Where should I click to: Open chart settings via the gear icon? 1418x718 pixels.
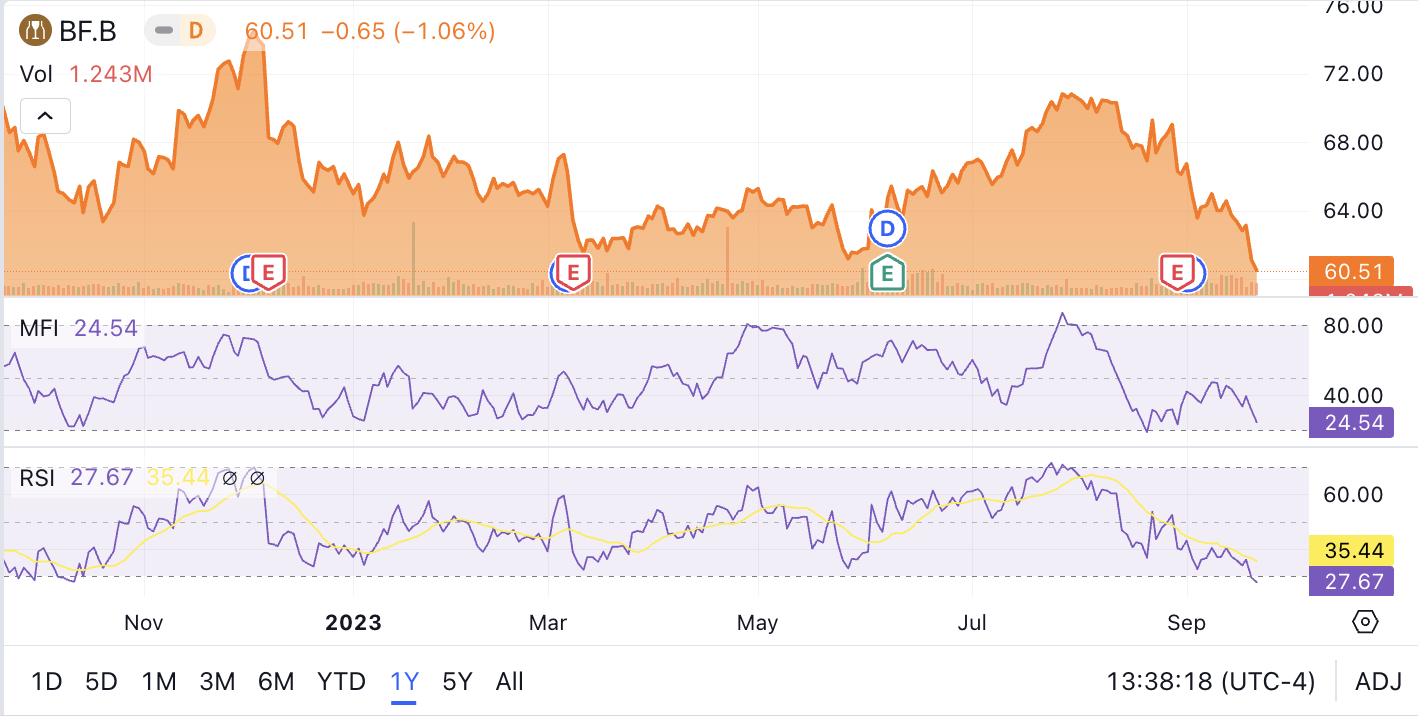click(x=1366, y=622)
